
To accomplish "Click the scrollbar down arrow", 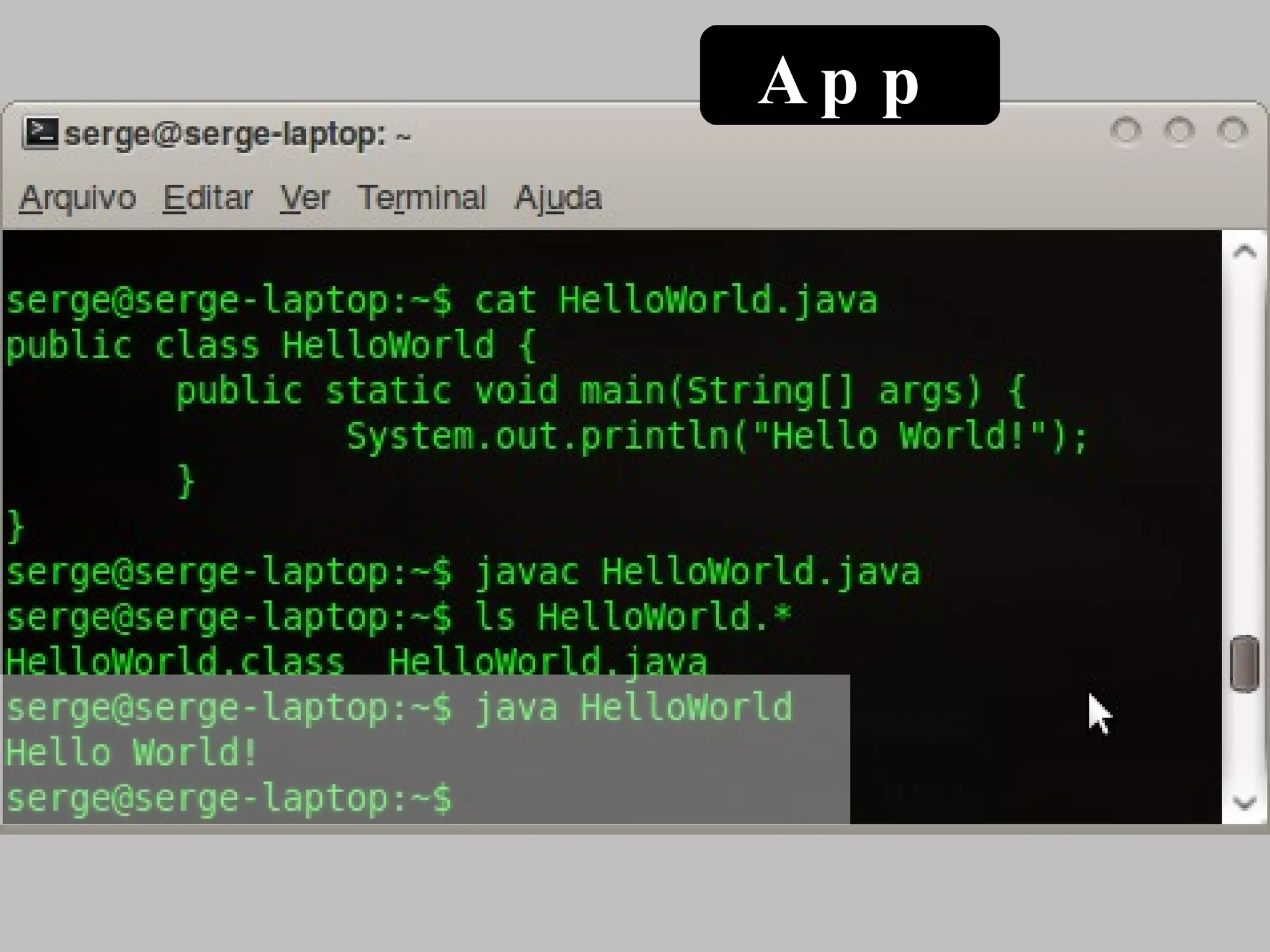I will 1244,803.
